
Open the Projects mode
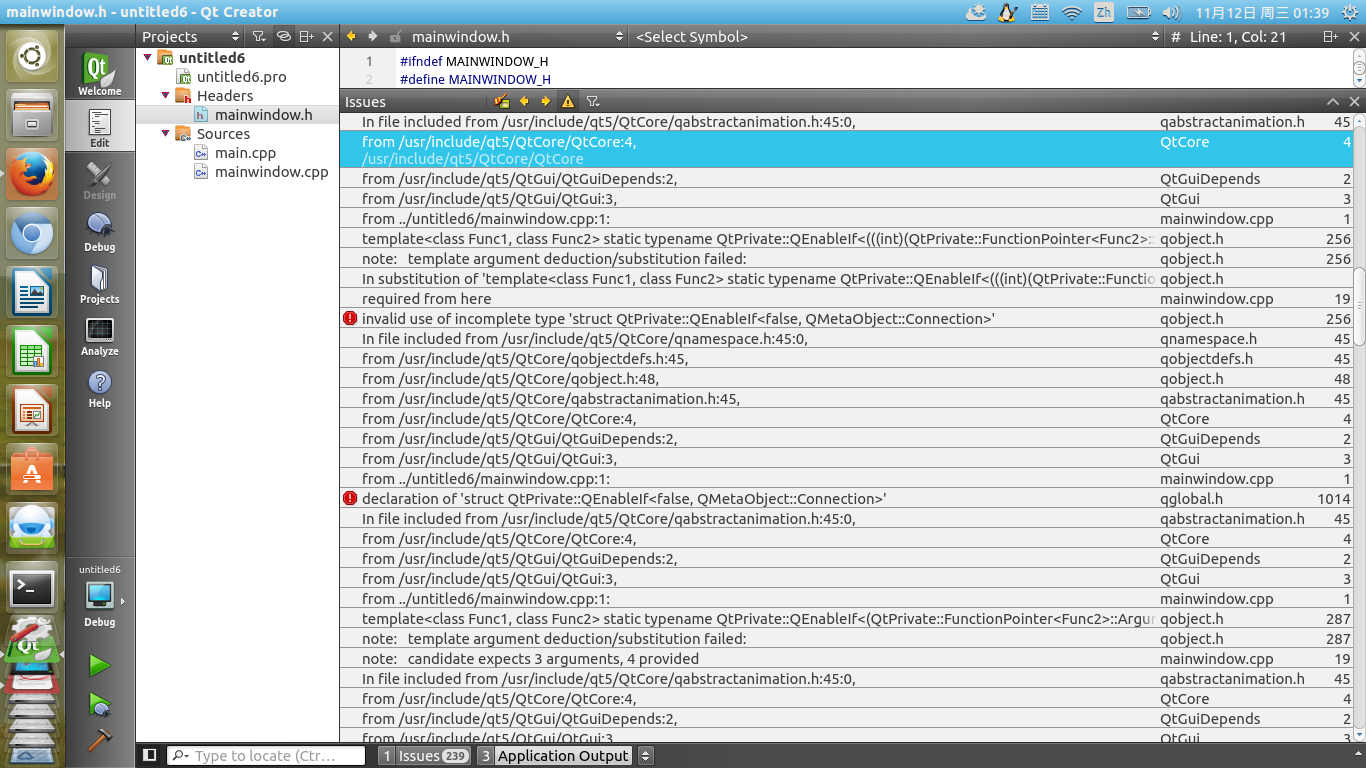click(99, 283)
